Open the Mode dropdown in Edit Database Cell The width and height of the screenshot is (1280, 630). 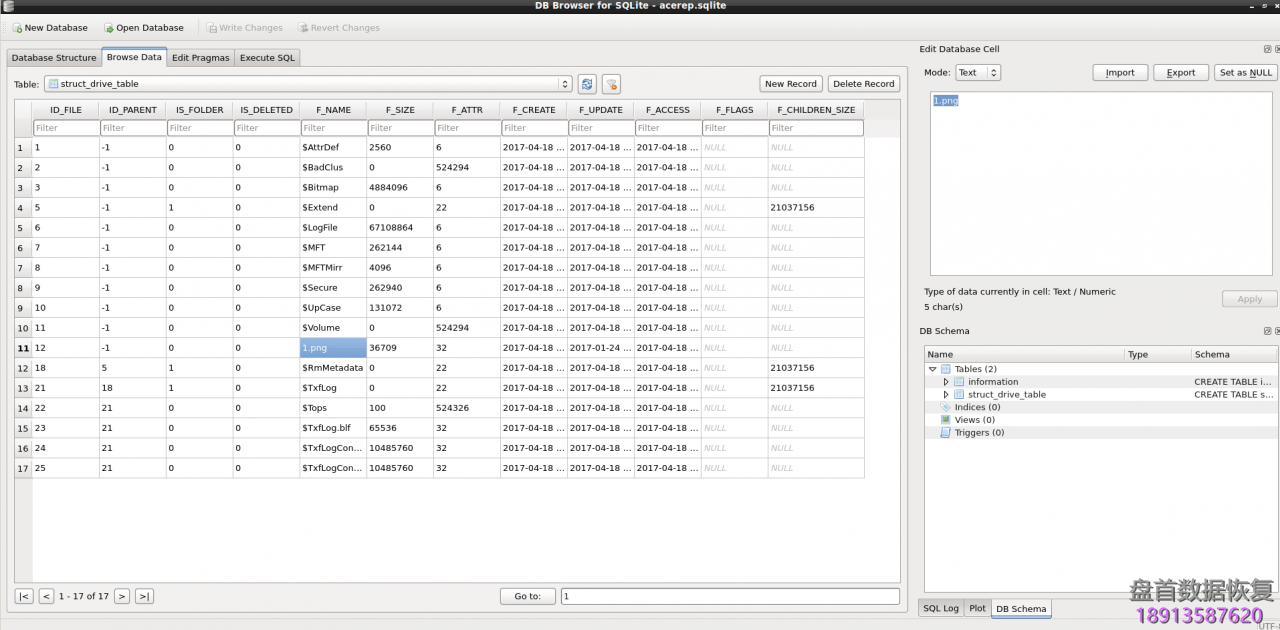coord(978,72)
